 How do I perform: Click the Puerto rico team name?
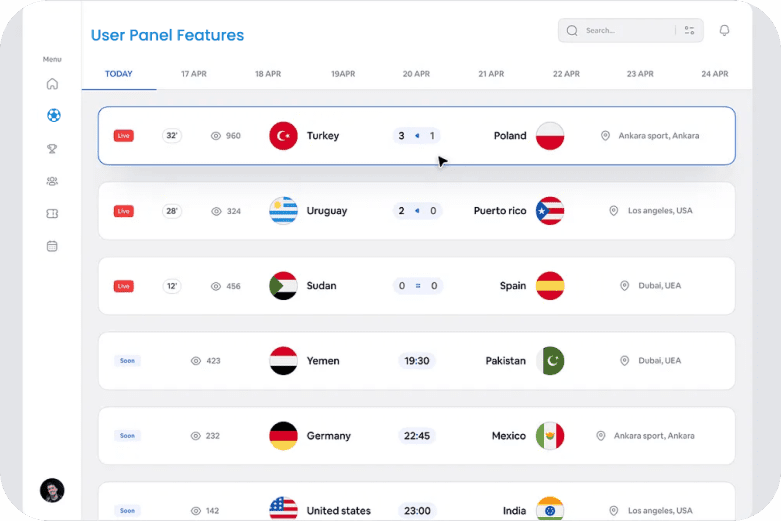(500, 211)
